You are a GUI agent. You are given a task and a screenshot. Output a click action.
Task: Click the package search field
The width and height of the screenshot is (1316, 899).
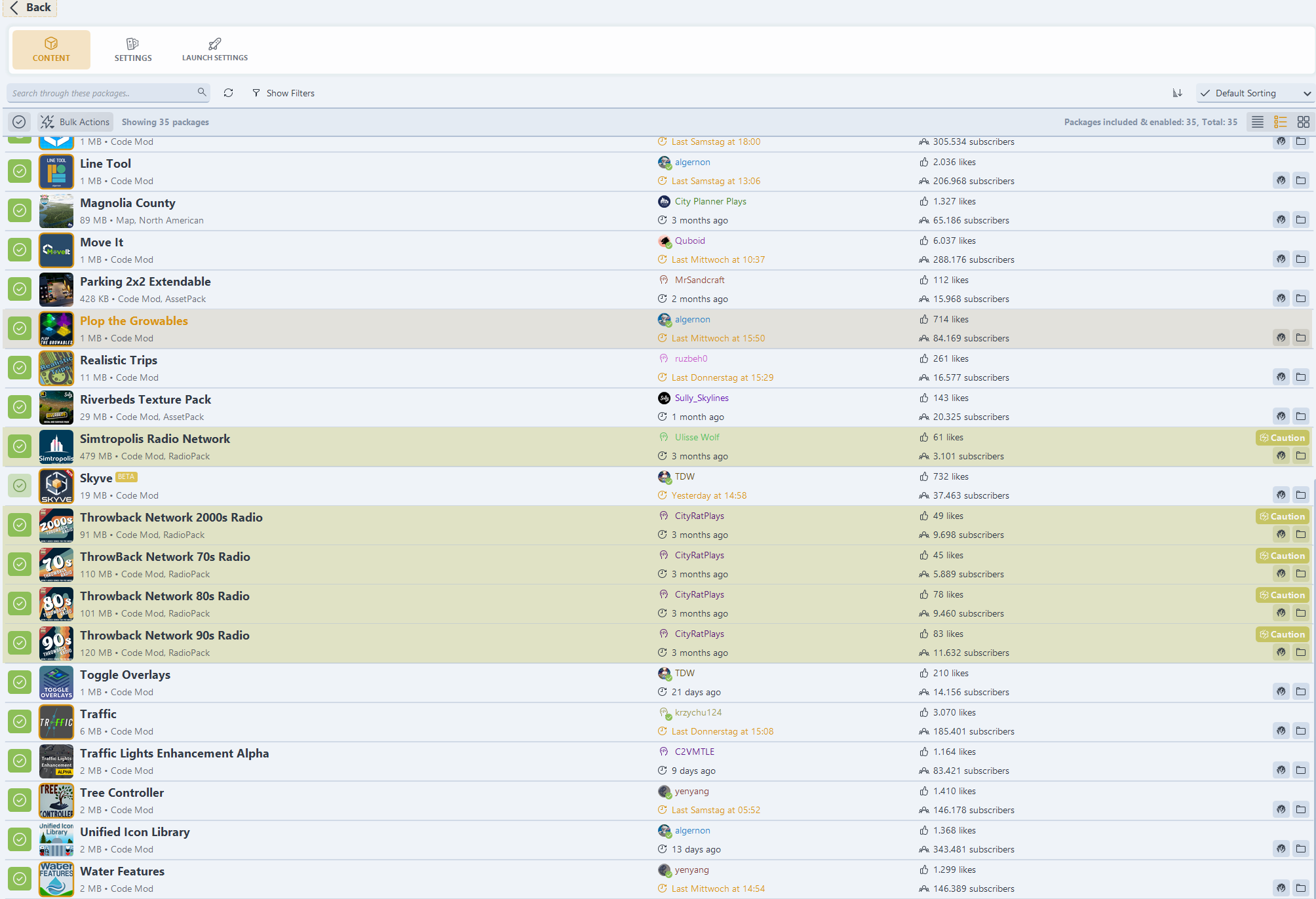click(x=108, y=93)
